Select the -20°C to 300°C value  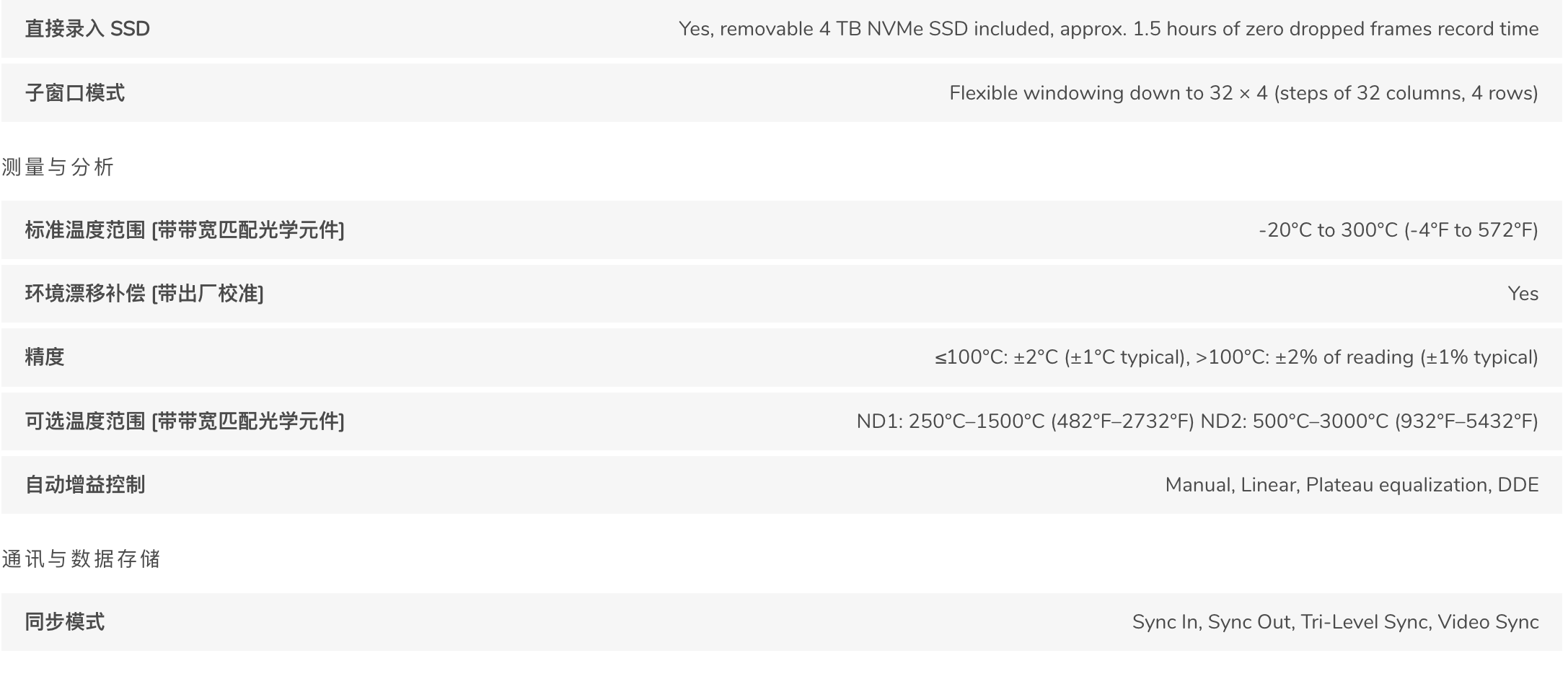click(x=1399, y=230)
